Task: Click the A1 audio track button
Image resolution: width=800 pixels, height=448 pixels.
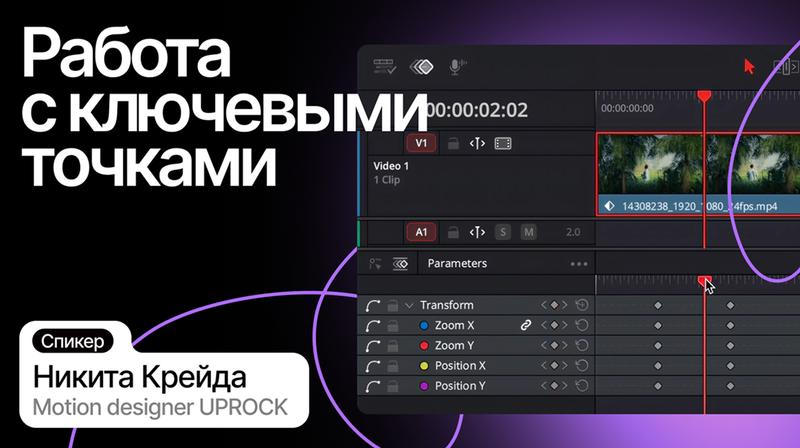Action: pyautogui.click(x=421, y=232)
